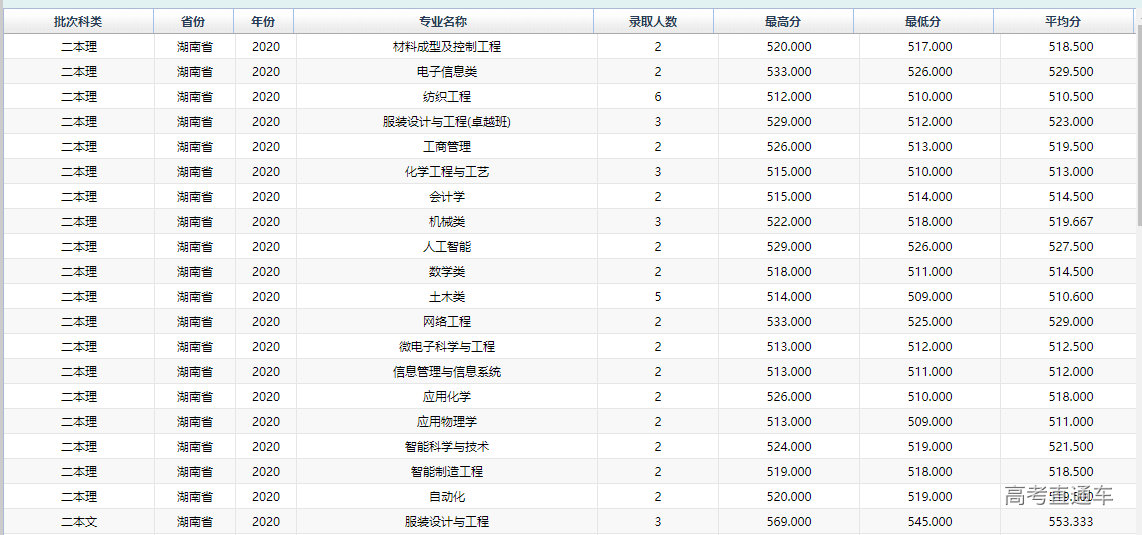Select the 信息管理与信息系统 cell
Image resolution: width=1142 pixels, height=535 pixels.
tap(447, 372)
